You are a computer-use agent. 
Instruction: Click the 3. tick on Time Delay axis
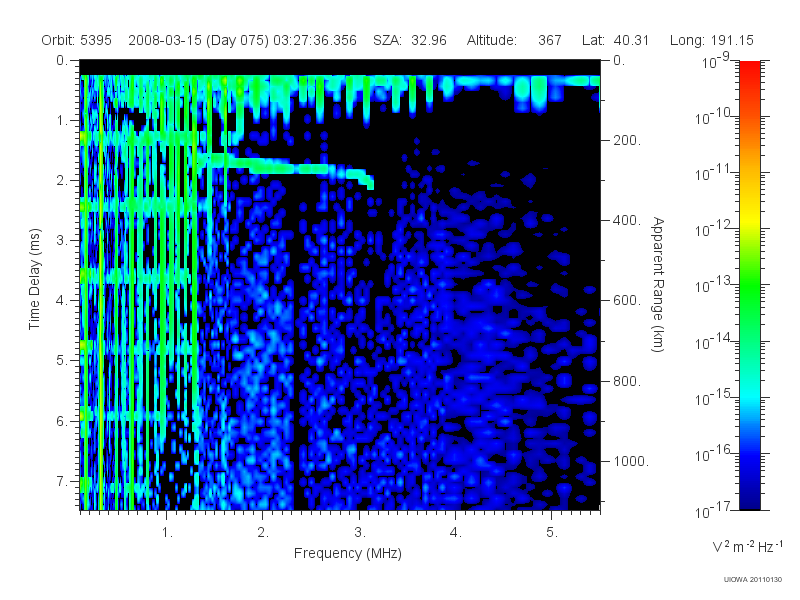(x=62, y=240)
